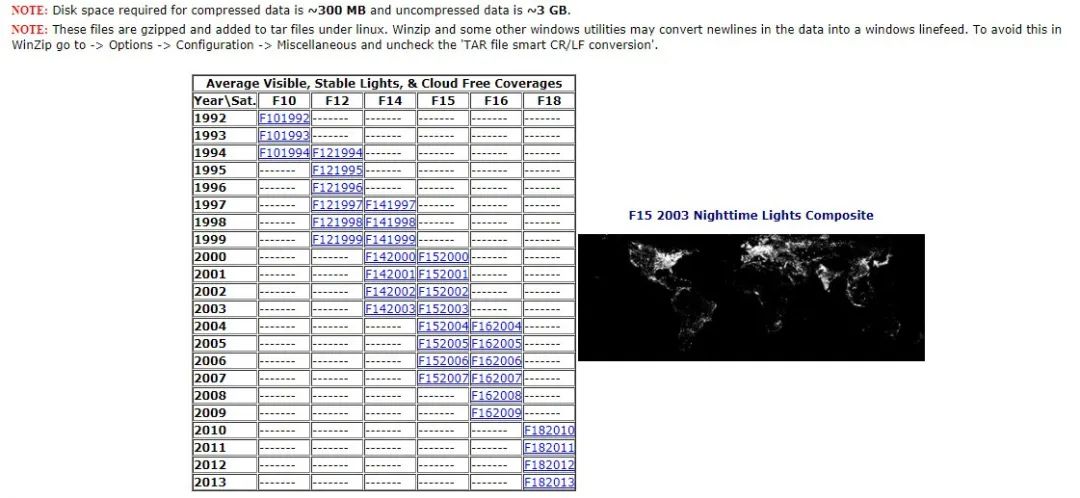Open the F152001 download link
This screenshot has height=498, width=1080.
point(444,274)
